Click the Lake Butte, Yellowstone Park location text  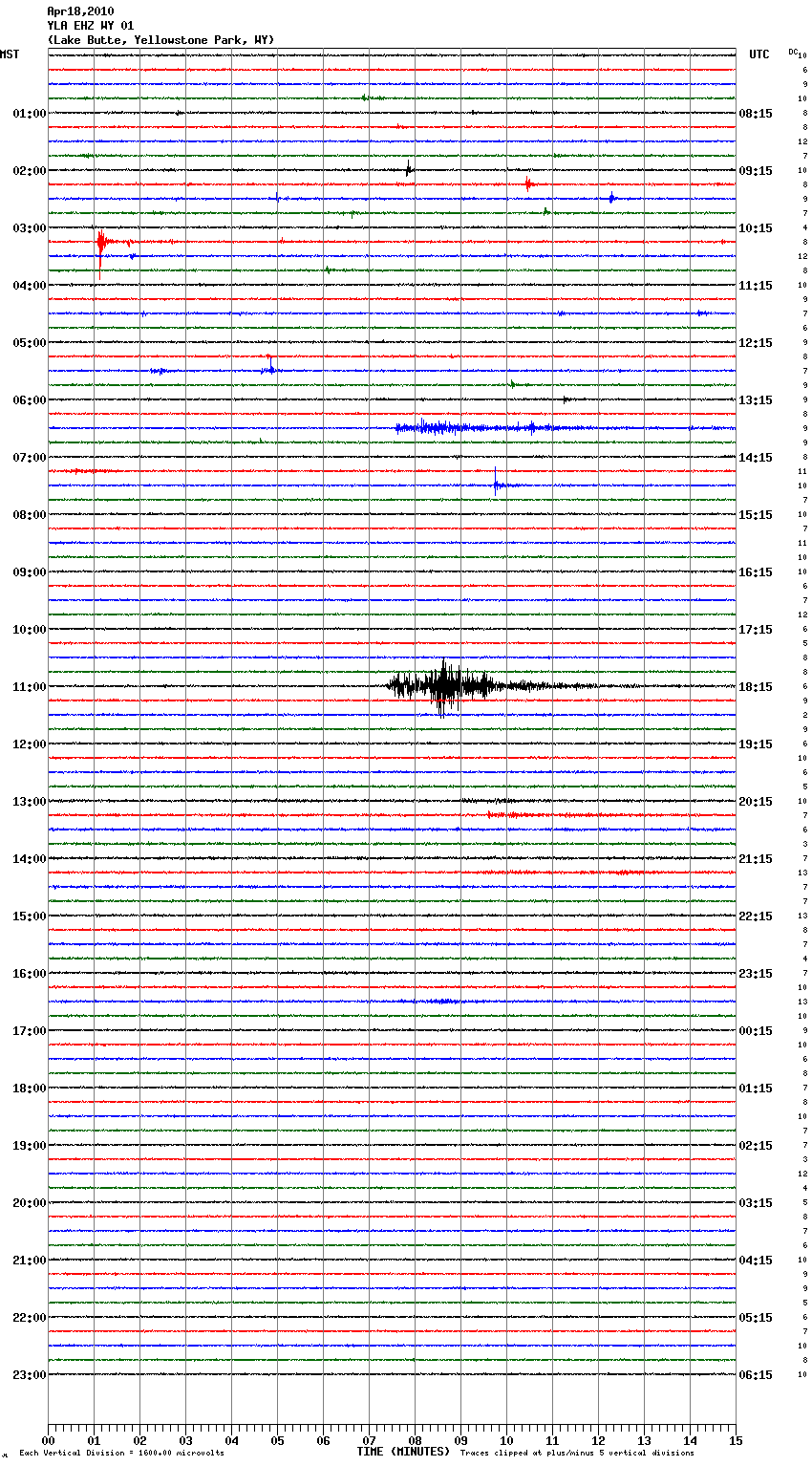(160, 40)
